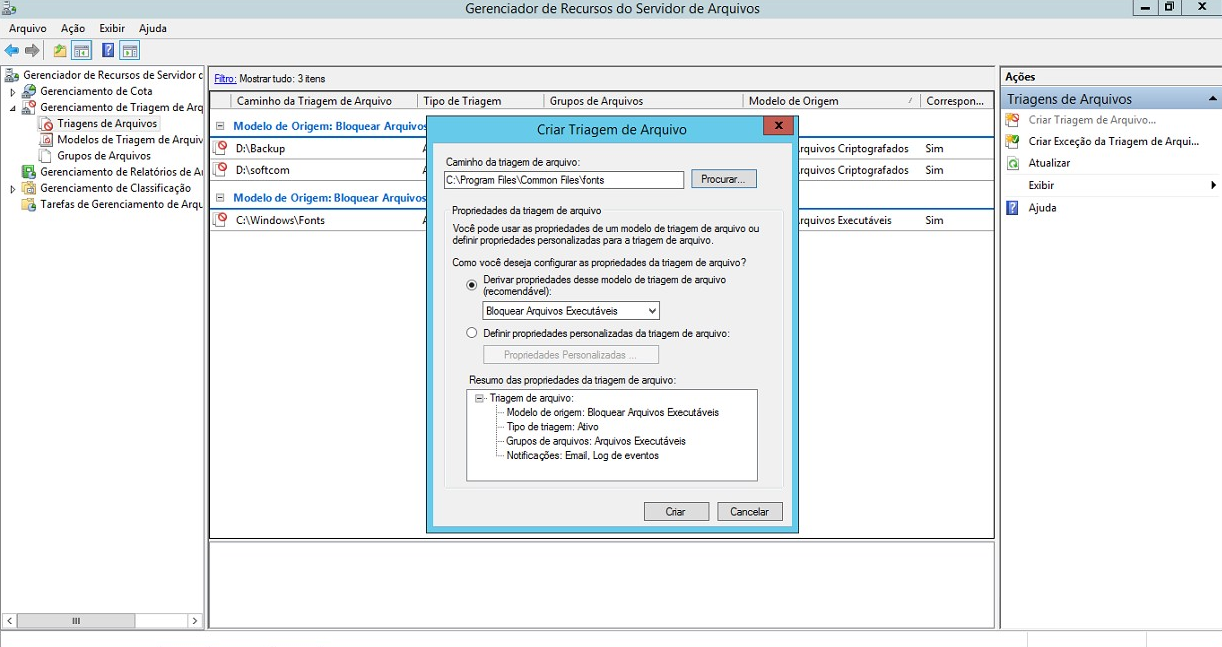Viewport: 1222px width, 647px height.
Task: Select Gerenciamento de Relatórios tree node
Action: tap(121, 172)
